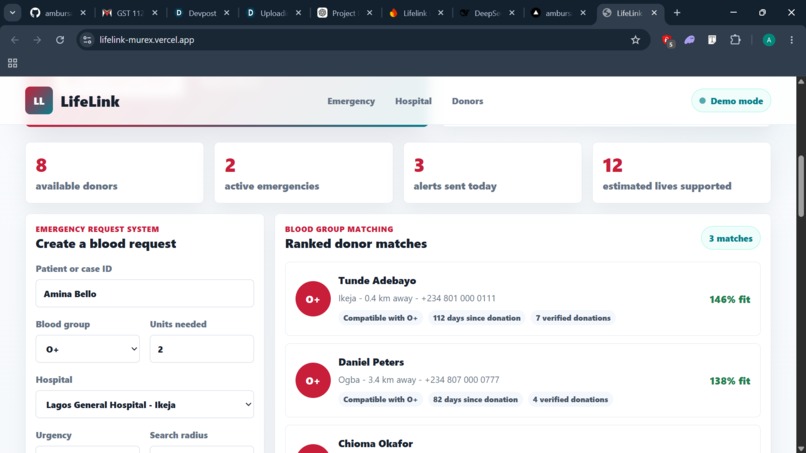Open the site information icon in address bar

coord(87,40)
